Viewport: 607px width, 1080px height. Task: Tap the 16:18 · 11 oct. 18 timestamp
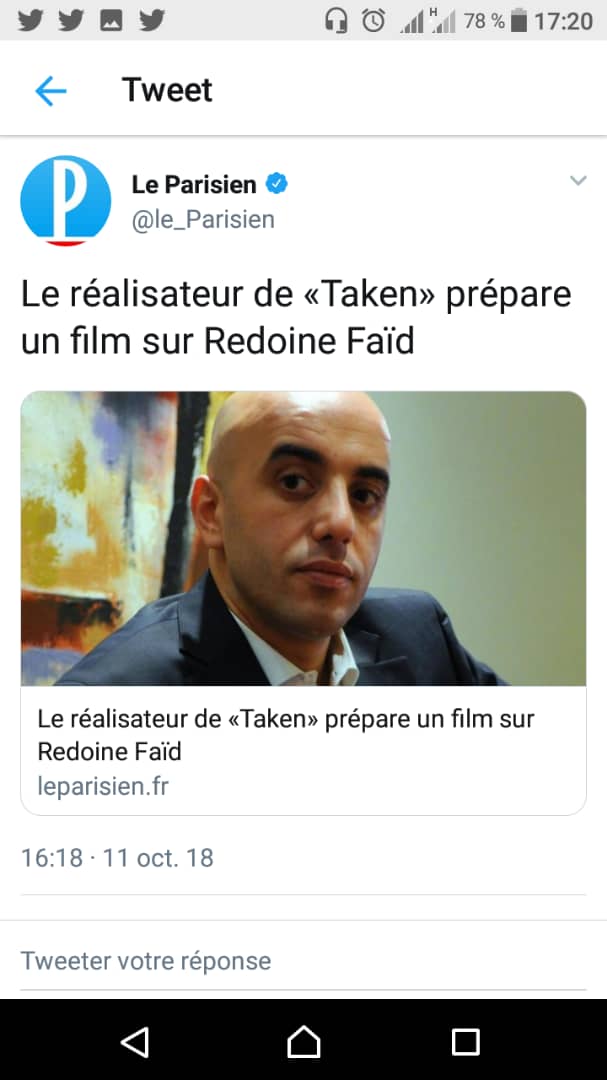tap(117, 858)
